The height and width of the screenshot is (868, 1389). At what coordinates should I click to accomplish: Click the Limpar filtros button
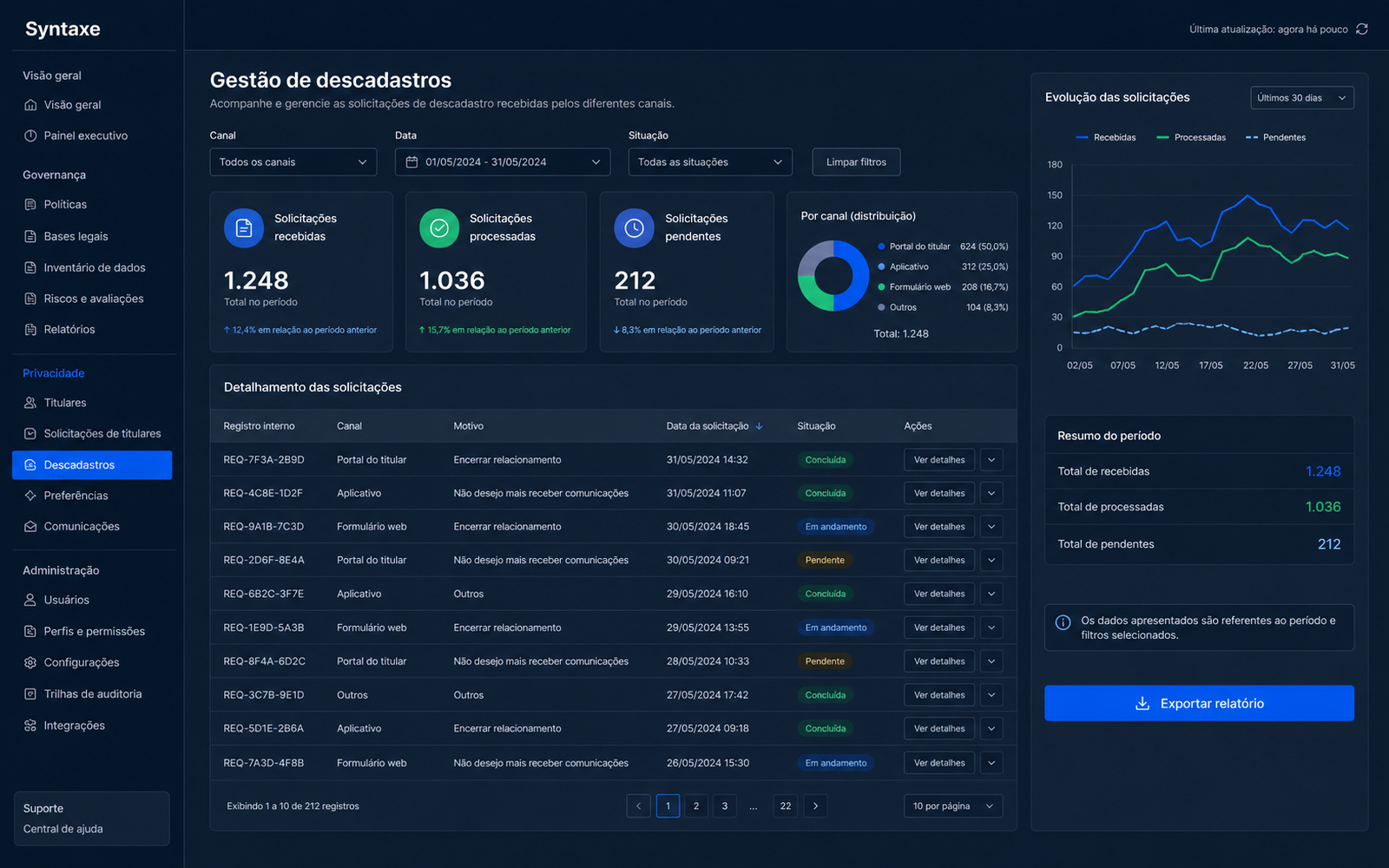[856, 162]
